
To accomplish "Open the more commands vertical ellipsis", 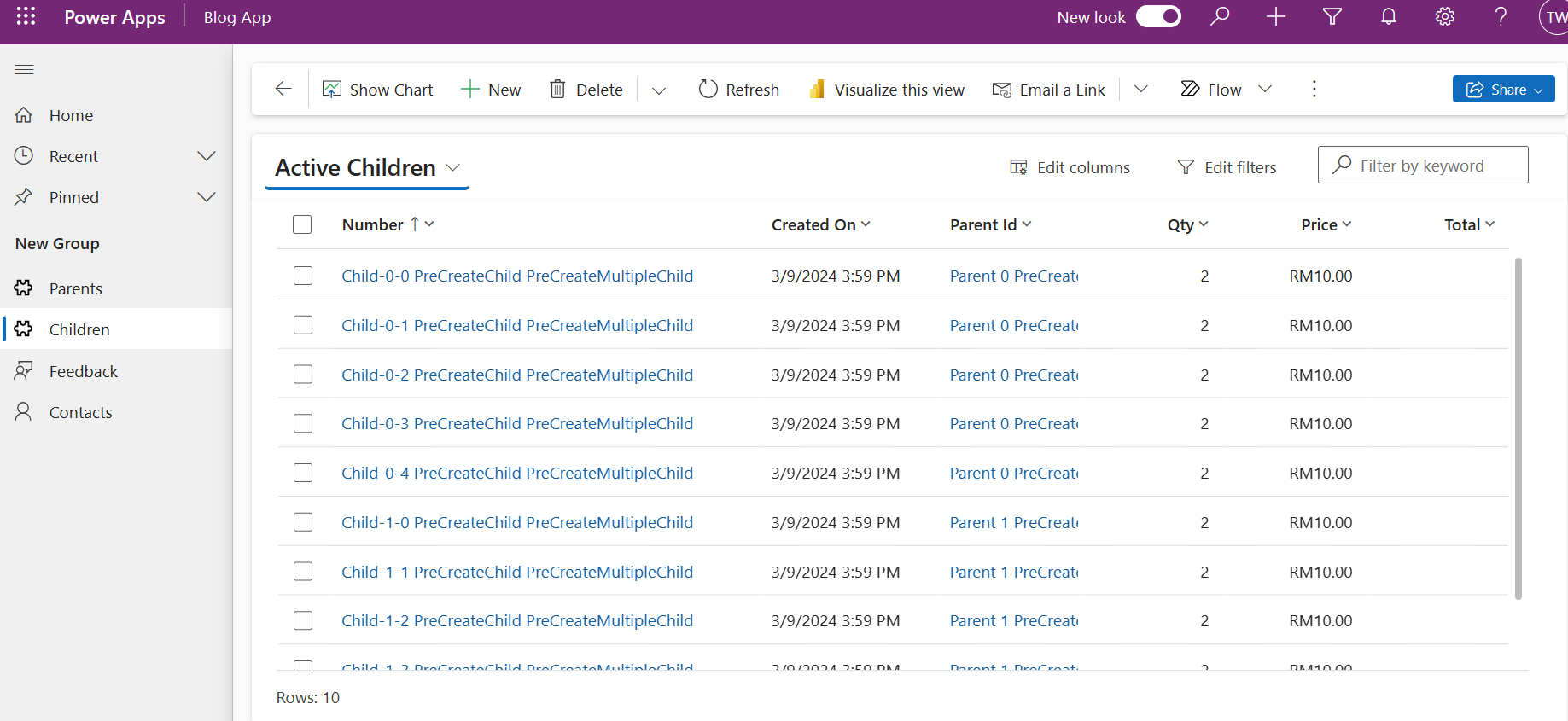I will pyautogui.click(x=1314, y=89).
